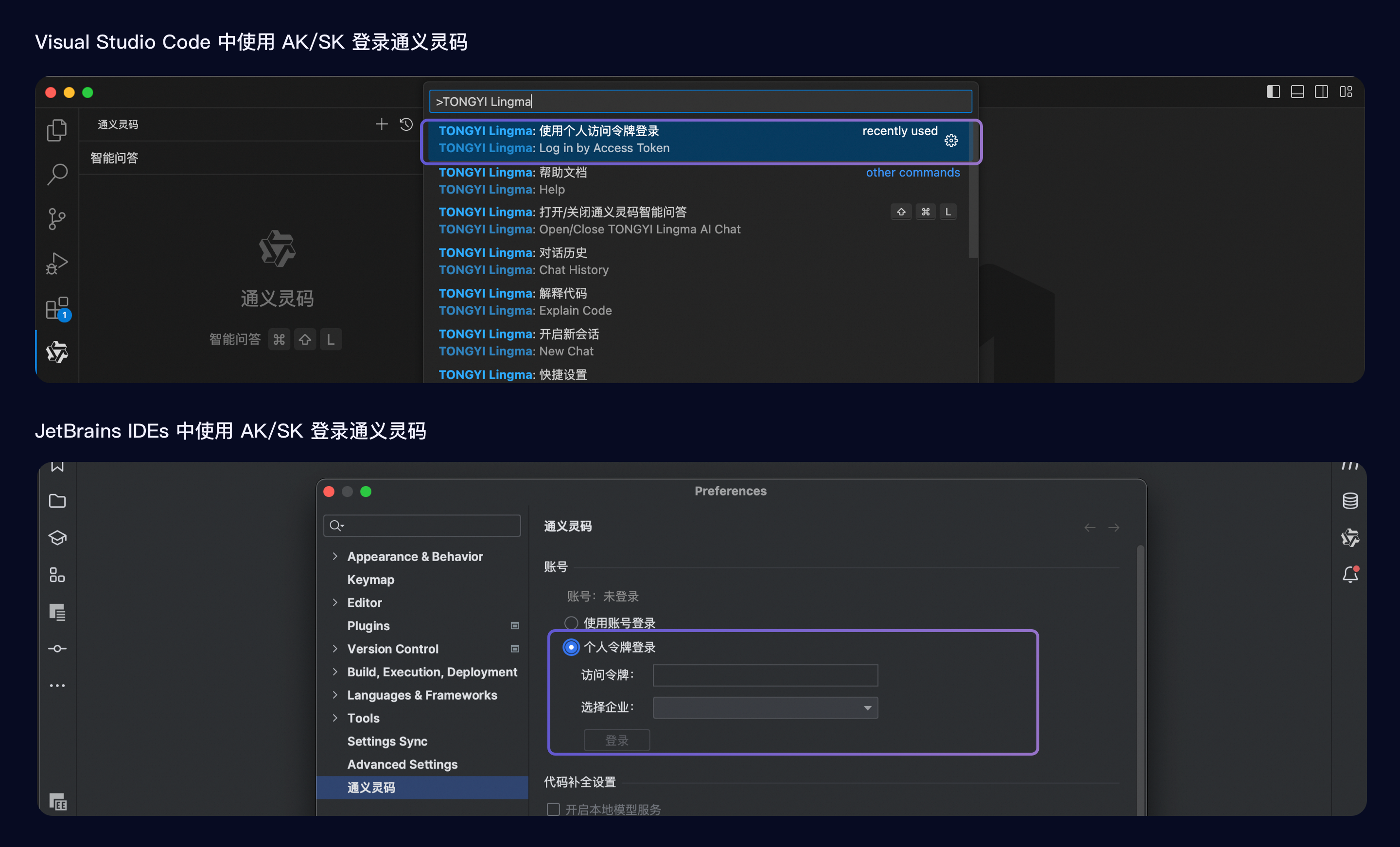
Task: Expand Build, Execution, Deployment node
Action: pyautogui.click(x=334, y=671)
